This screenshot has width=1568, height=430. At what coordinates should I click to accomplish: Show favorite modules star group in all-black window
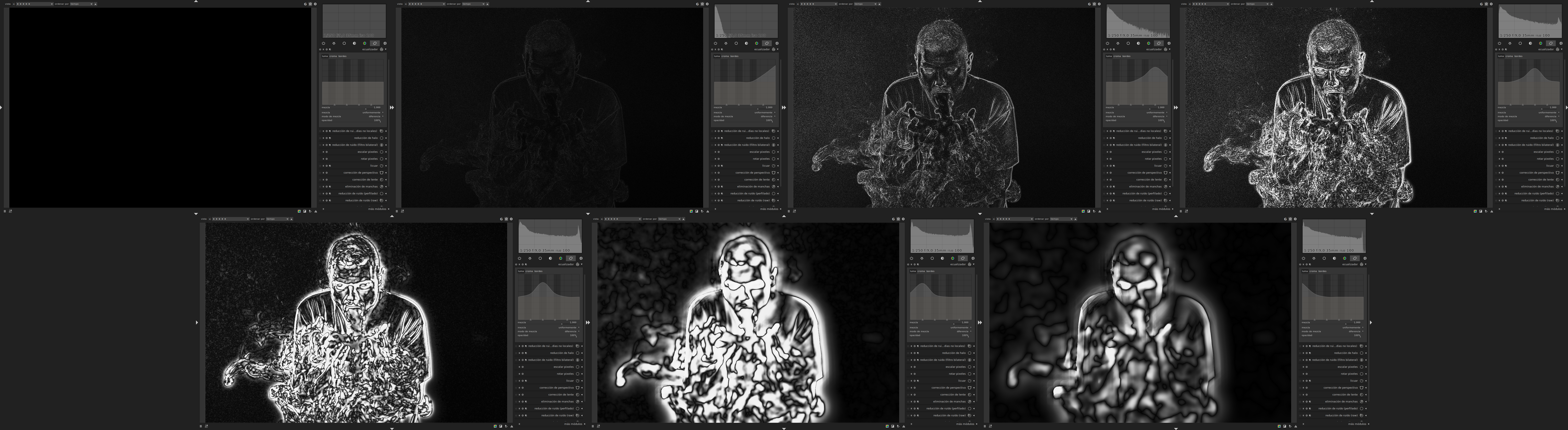click(x=334, y=43)
